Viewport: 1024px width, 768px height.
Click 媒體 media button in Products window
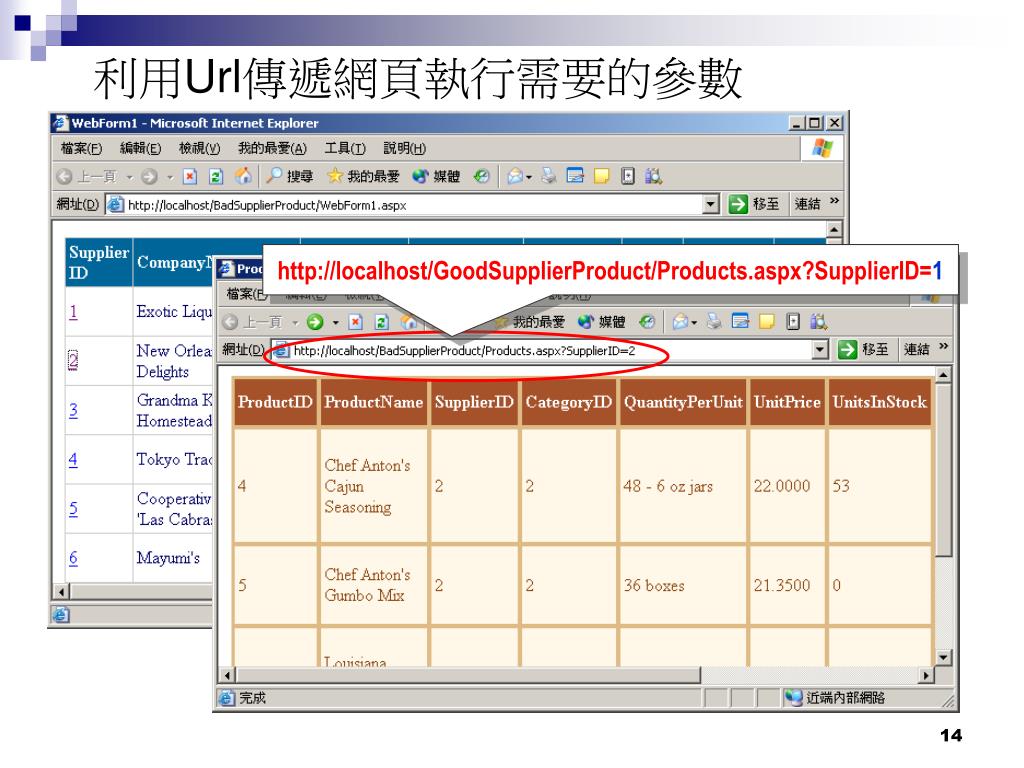(602, 322)
